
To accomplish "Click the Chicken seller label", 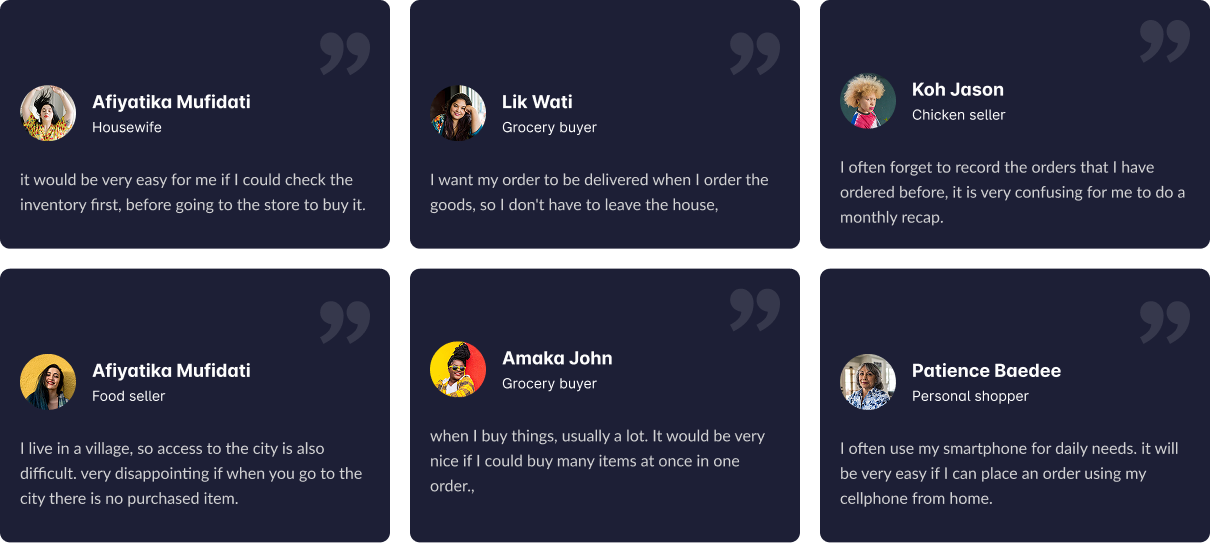I will click(x=959, y=115).
